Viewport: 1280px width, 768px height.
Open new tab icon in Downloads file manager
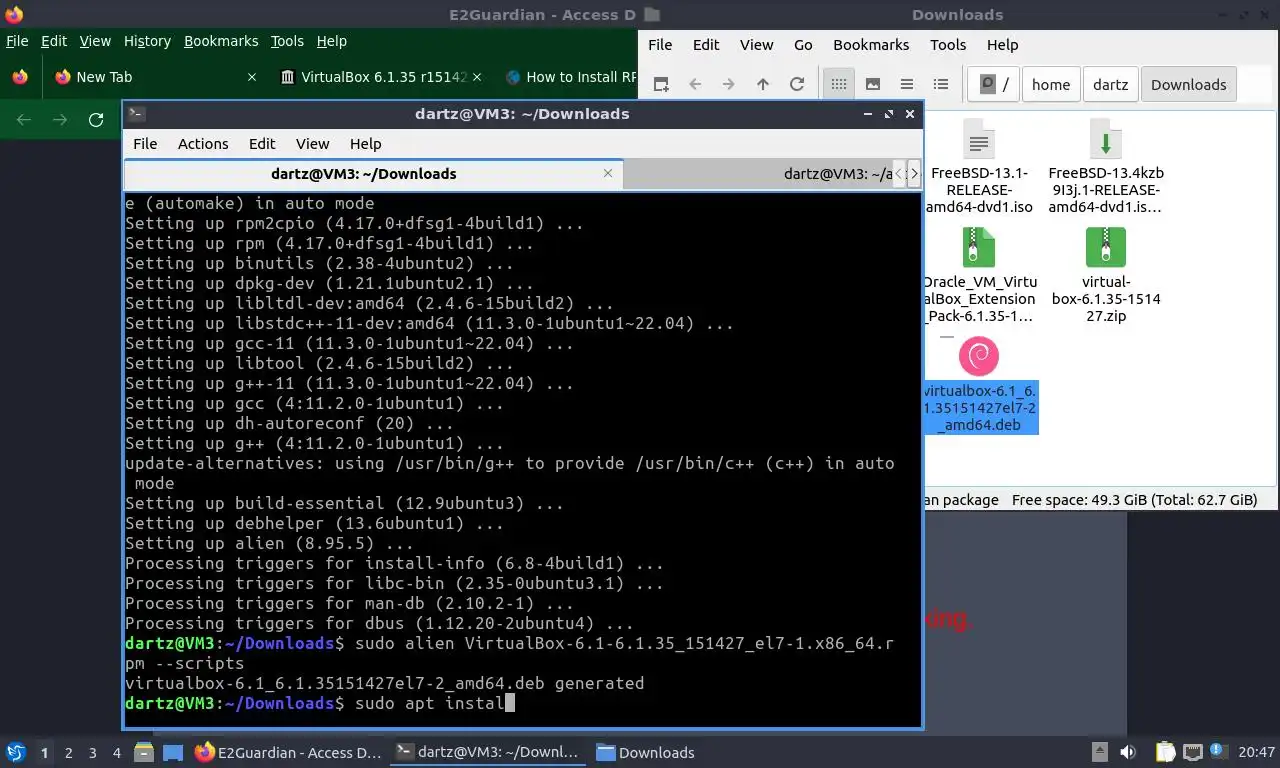pos(661,85)
